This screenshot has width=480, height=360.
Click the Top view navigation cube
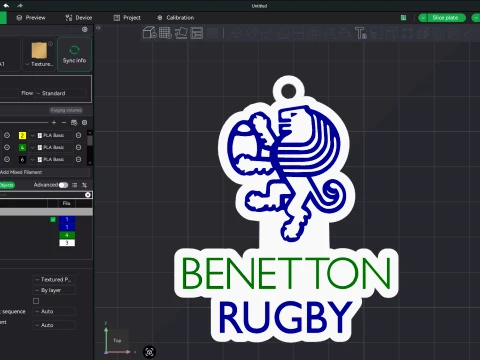point(117,340)
